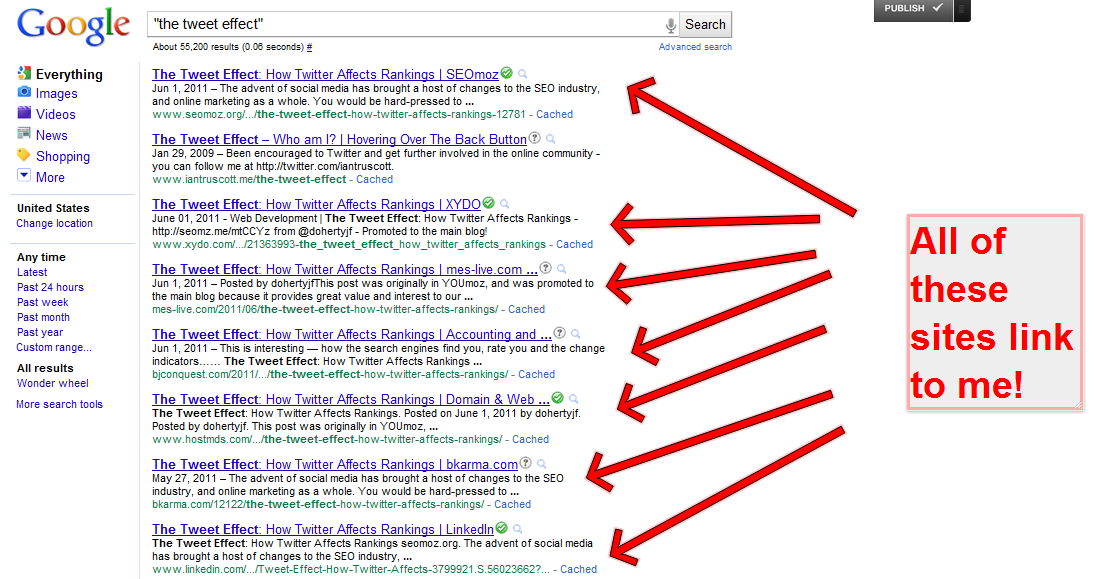Open the mes-live.com Tweet Effect result title
Screen dimensions: 1101x579
click(x=345, y=269)
